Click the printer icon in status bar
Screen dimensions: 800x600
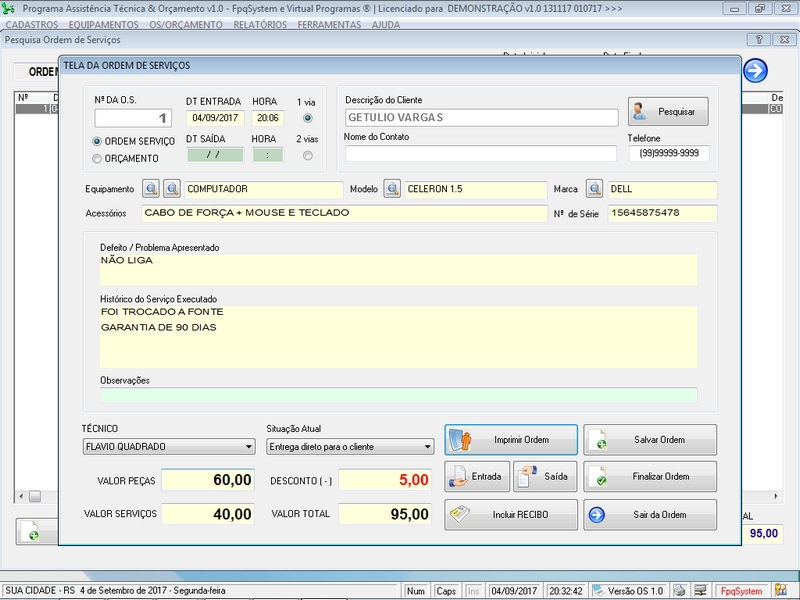(679, 591)
